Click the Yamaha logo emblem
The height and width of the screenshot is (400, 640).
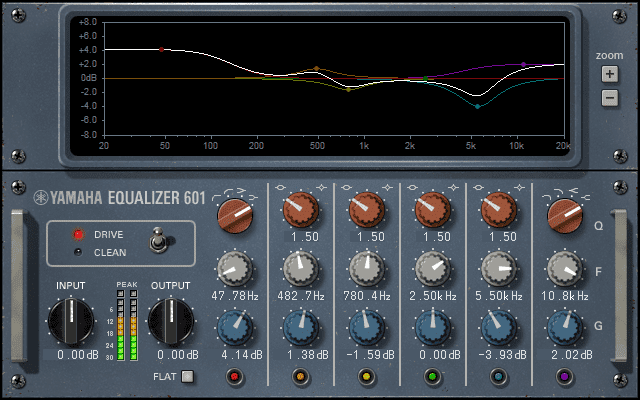40,198
